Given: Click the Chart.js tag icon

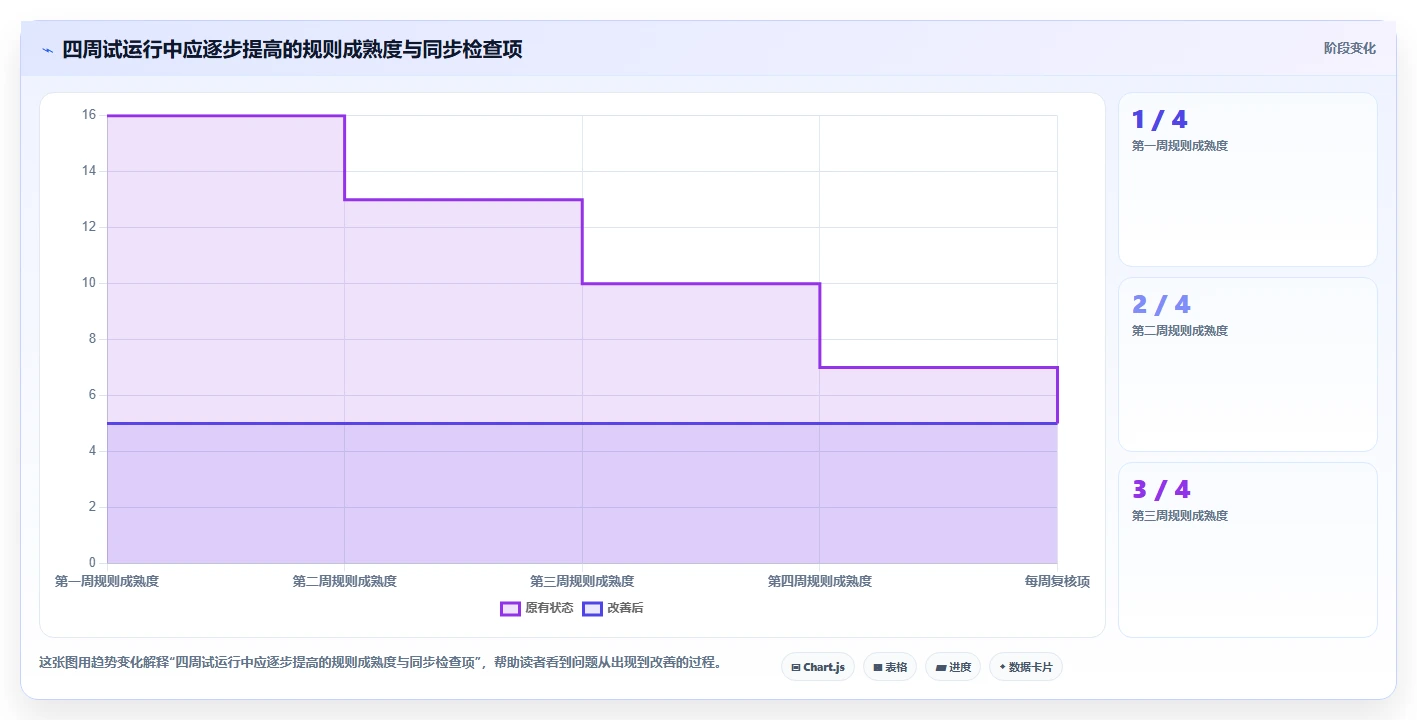Looking at the screenshot, I should [796, 667].
